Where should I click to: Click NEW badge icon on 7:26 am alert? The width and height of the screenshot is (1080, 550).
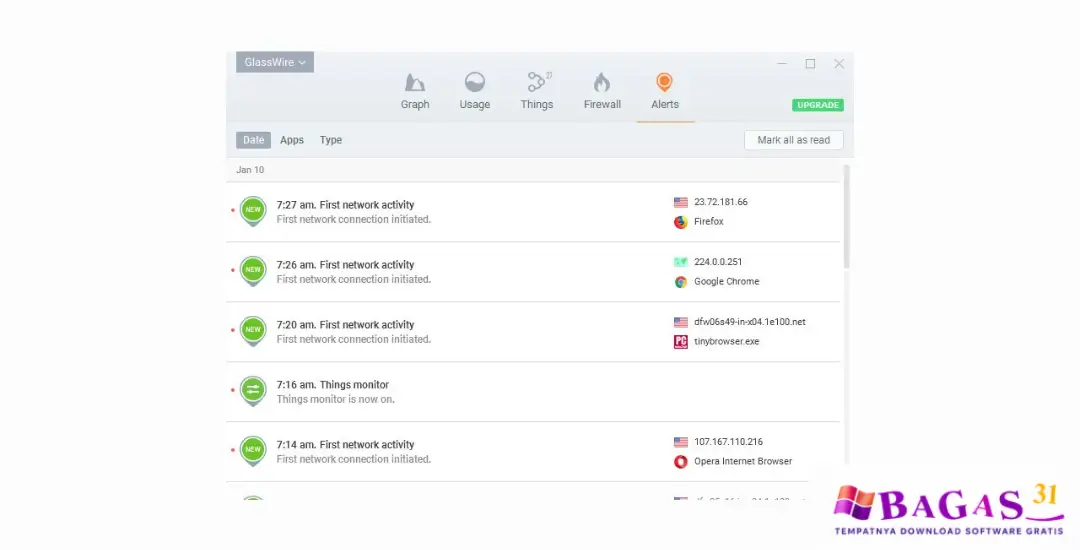pos(253,271)
